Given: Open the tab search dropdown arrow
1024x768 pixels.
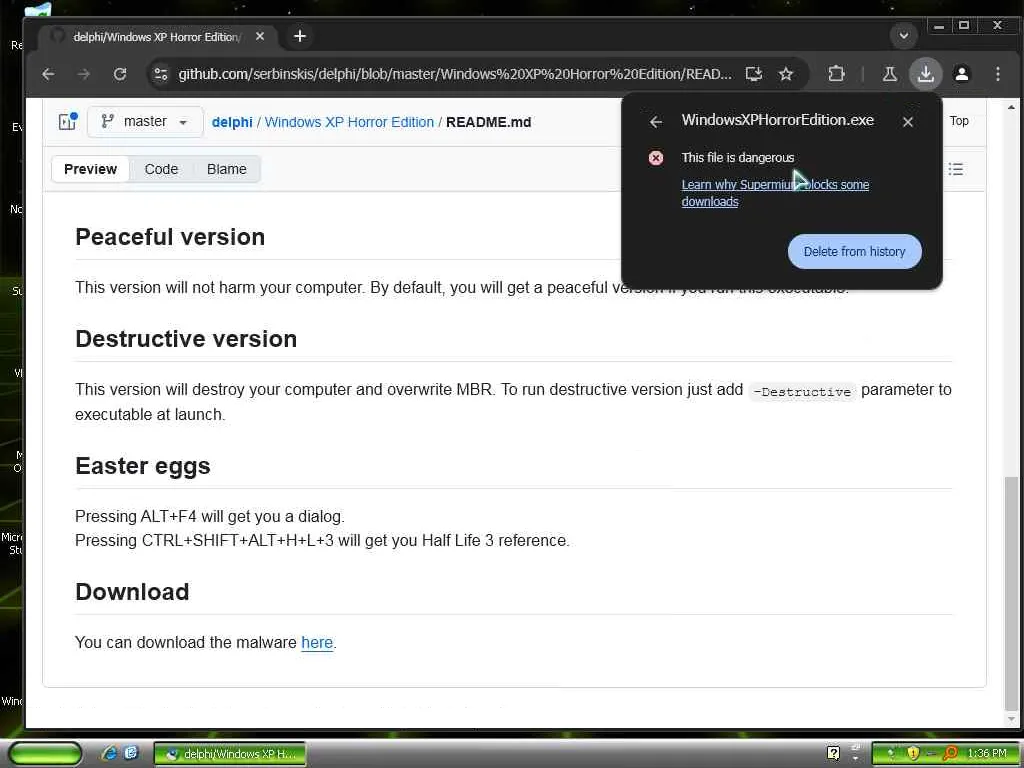Looking at the screenshot, I should (904, 35).
